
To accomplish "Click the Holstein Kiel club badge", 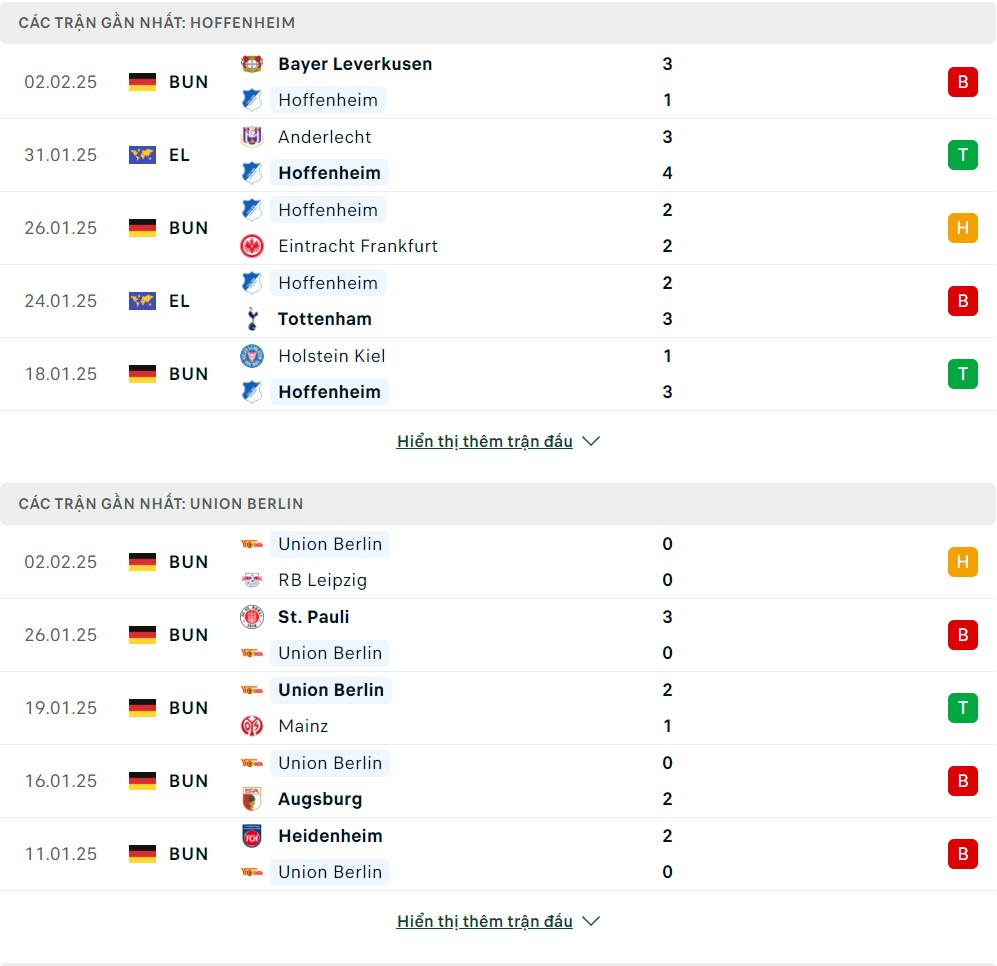I will pyautogui.click(x=252, y=355).
